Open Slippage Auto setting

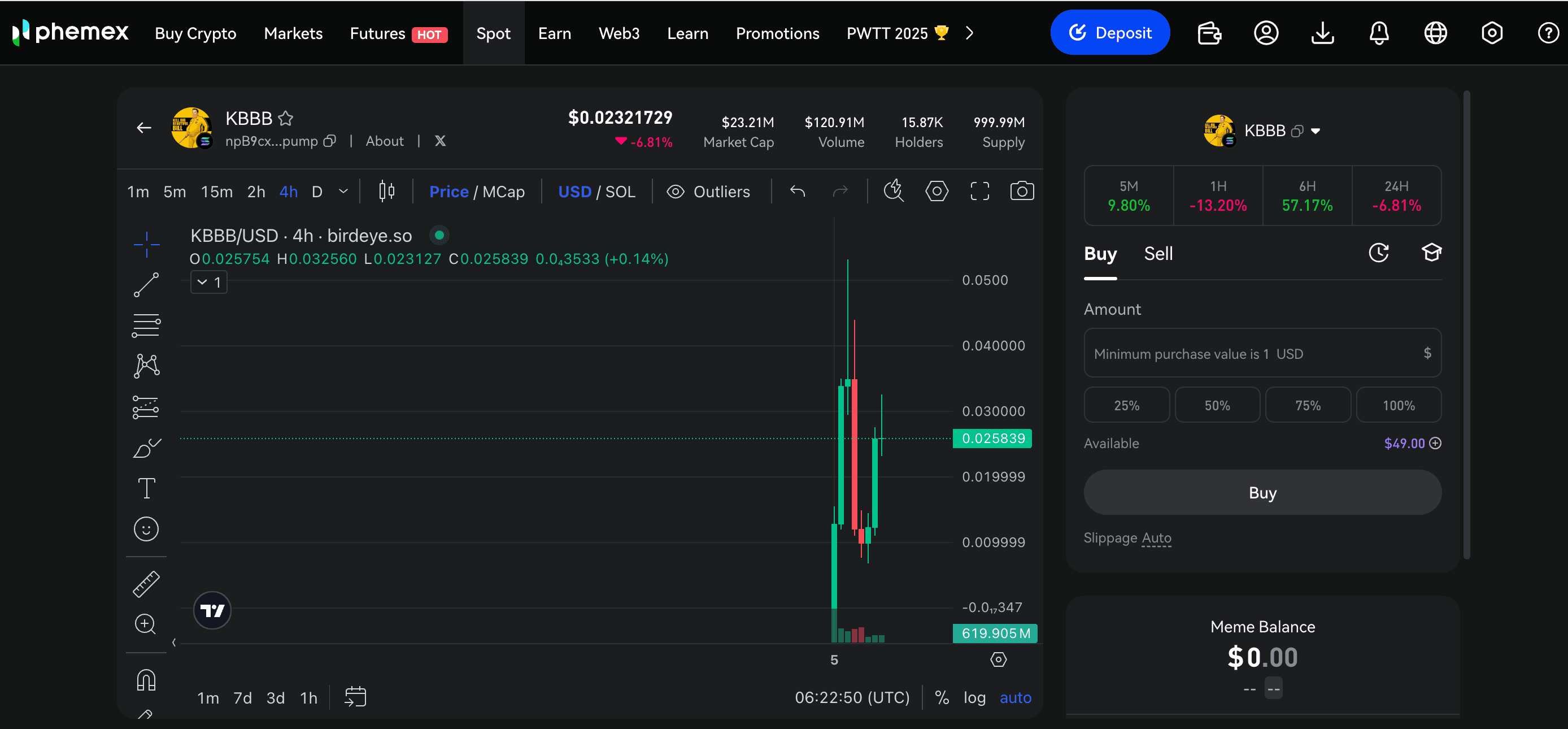point(1156,538)
